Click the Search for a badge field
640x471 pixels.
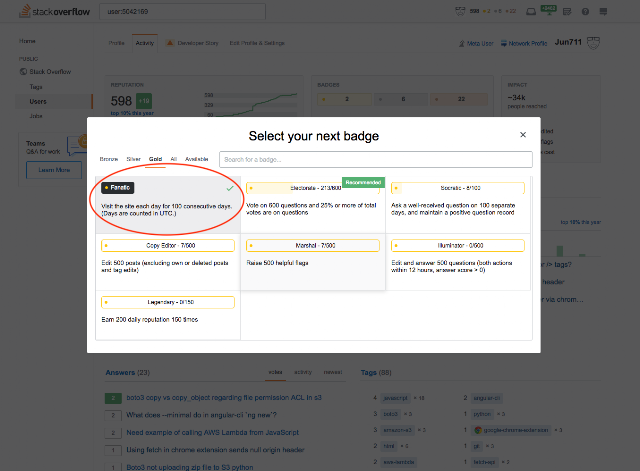click(376, 159)
